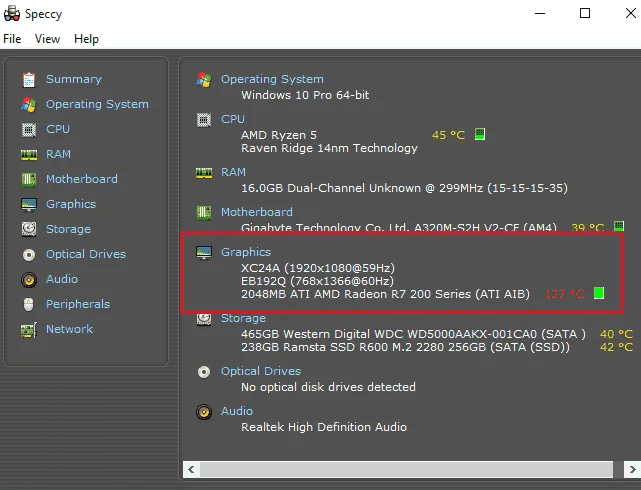Click the 'AMD Ryzen 5' text

click(279, 135)
